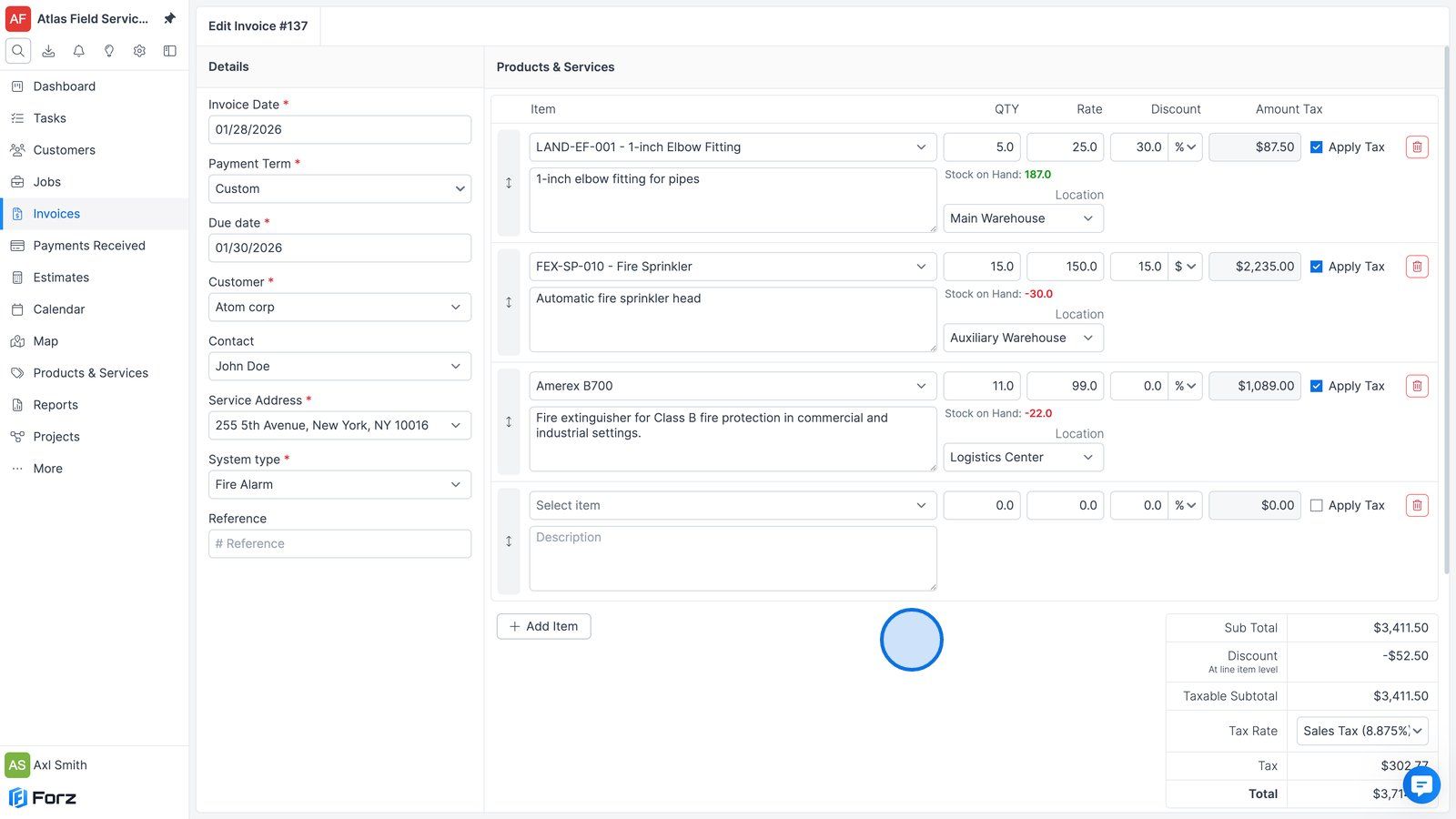The width and height of the screenshot is (1456, 819).
Task: Open the System type Fire Alarm dropdown
Action: pyautogui.click(x=339, y=484)
